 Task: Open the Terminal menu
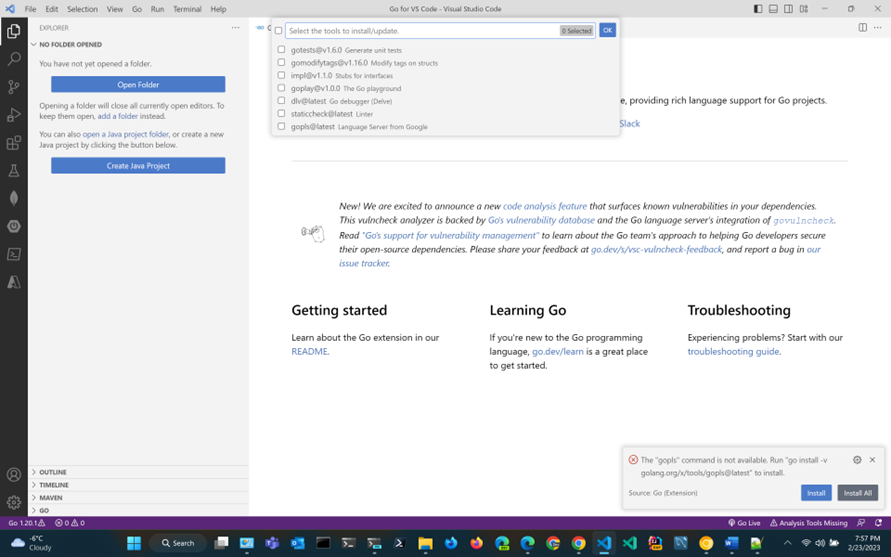tap(187, 9)
